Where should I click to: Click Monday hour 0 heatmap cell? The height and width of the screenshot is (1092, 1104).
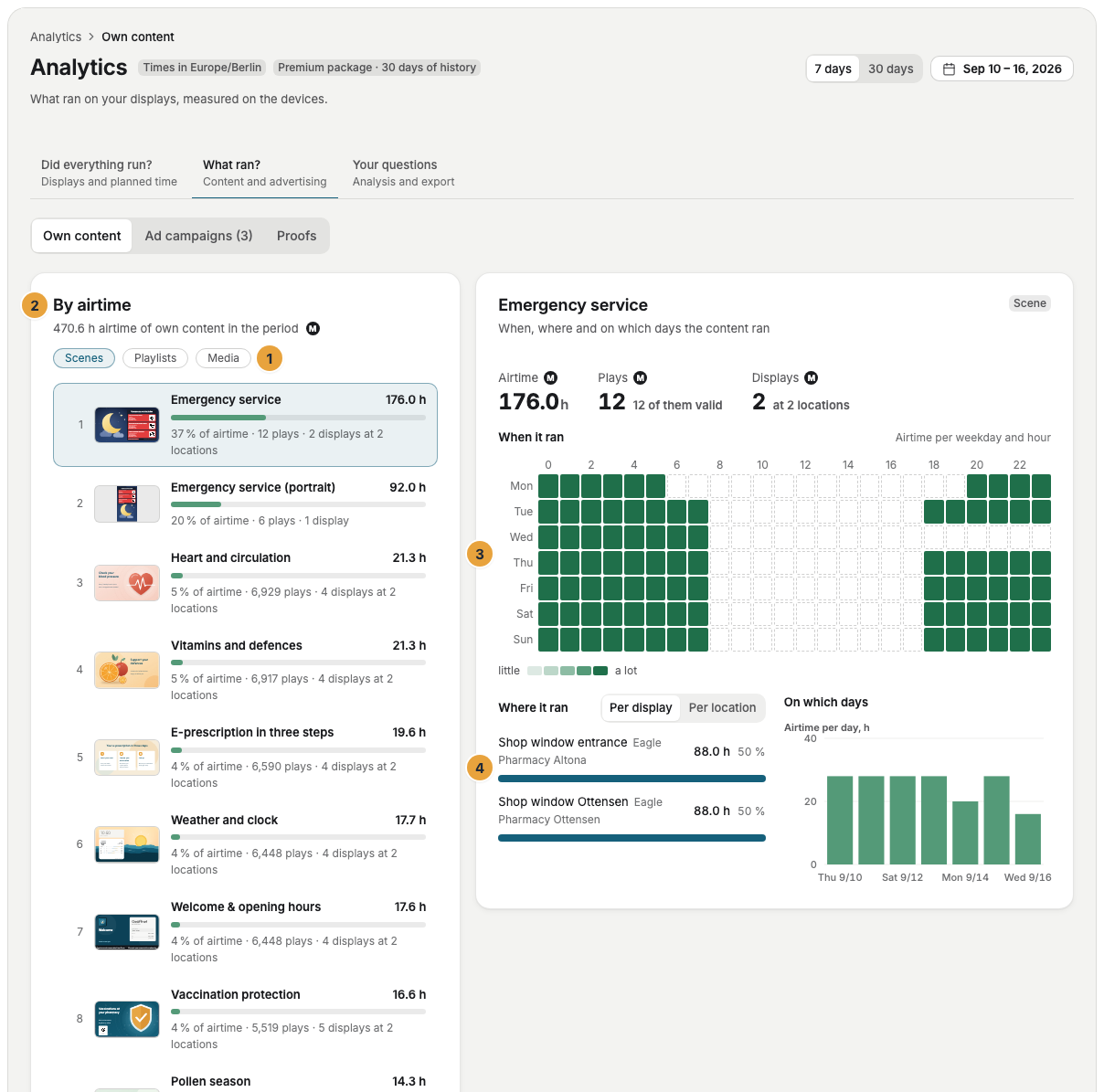tap(548, 486)
